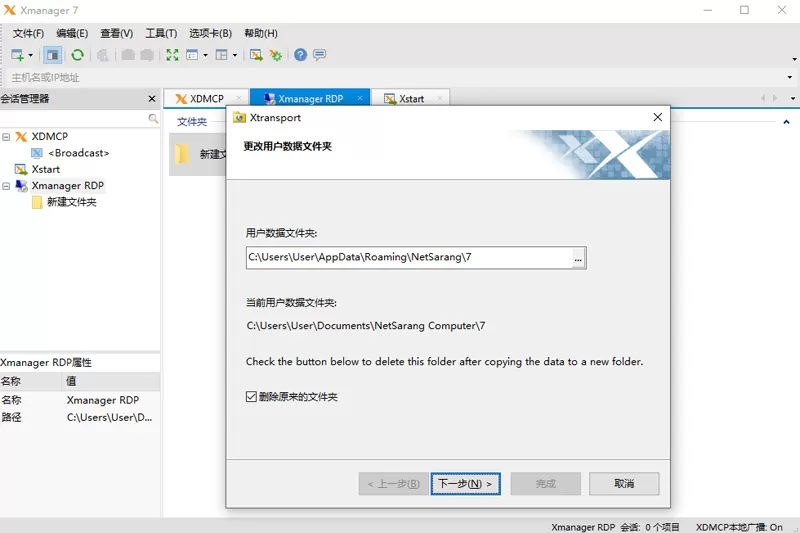Toggle the 删除原来的文件夹 checkbox
Viewport: 800px width, 533px height.
pos(251,397)
